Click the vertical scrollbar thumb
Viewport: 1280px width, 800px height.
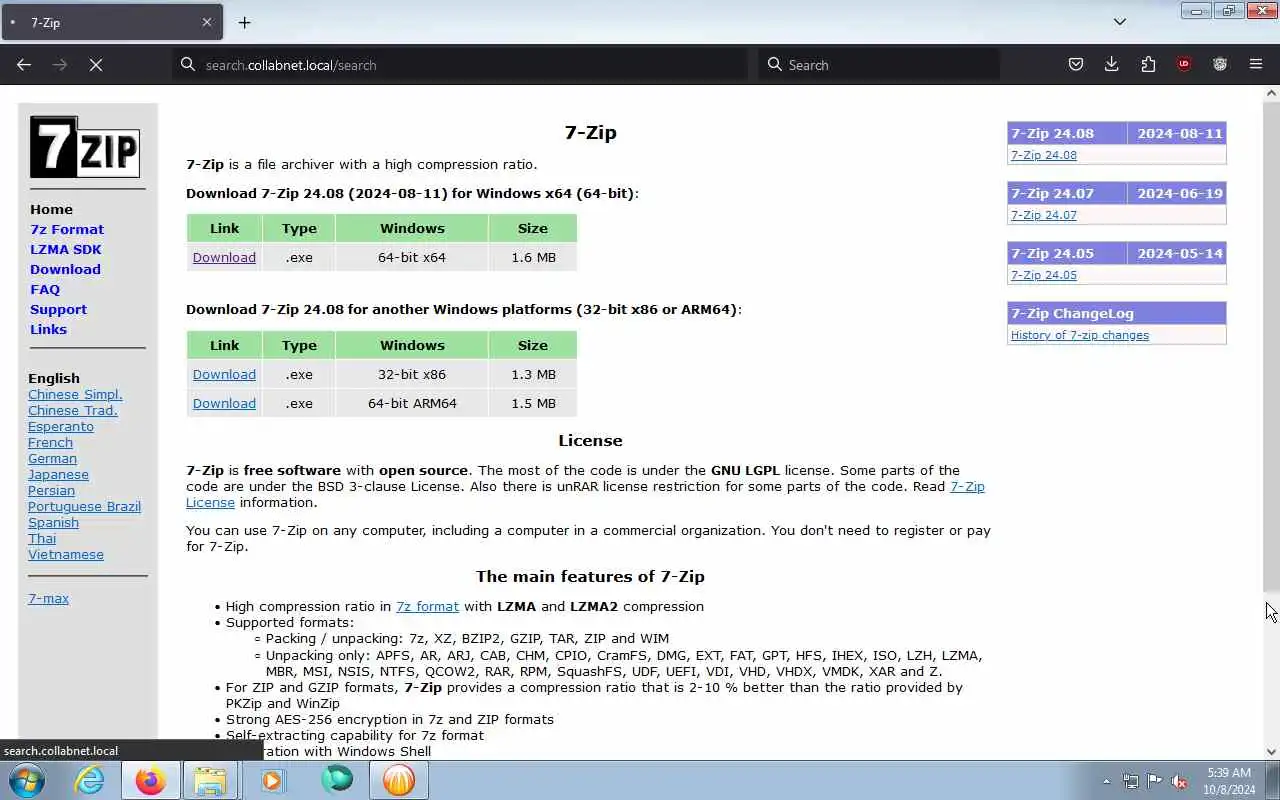1271,345
